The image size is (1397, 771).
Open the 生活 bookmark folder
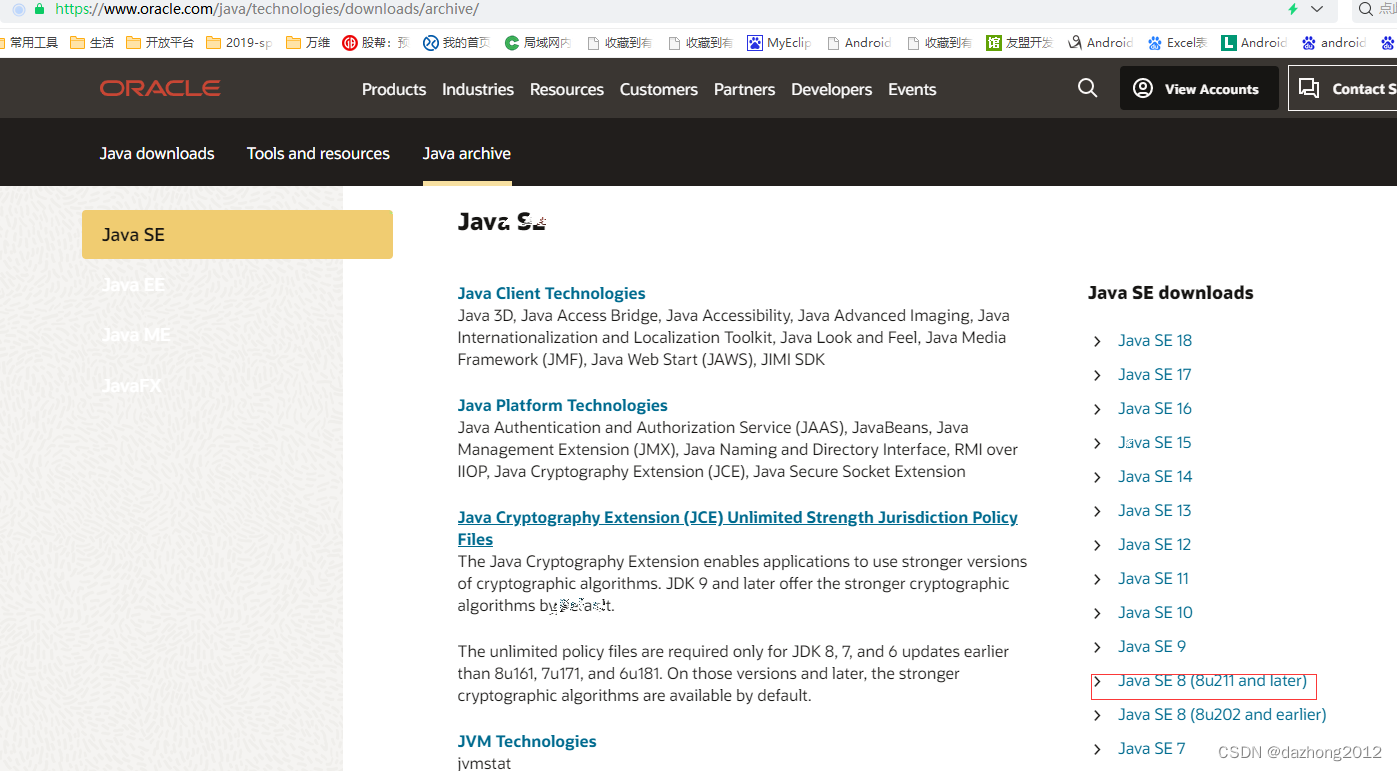click(x=92, y=42)
